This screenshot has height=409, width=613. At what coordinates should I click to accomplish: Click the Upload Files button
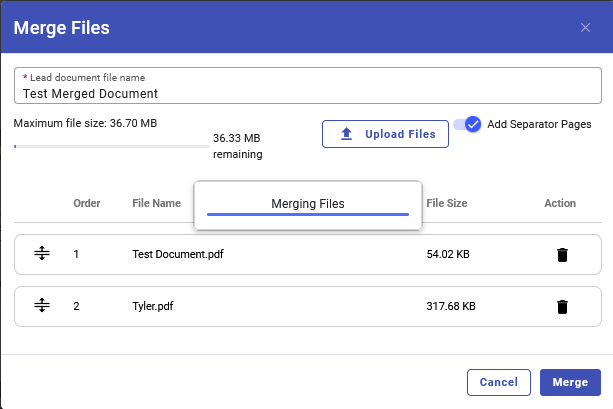tap(385, 134)
